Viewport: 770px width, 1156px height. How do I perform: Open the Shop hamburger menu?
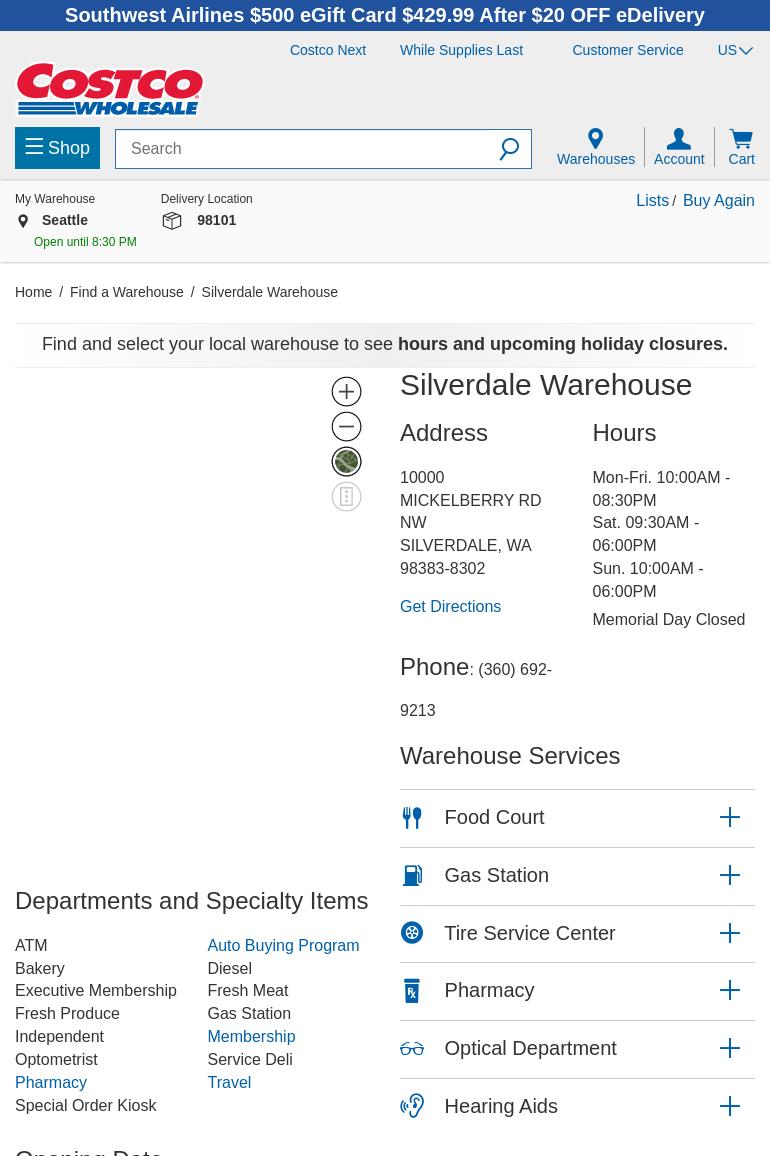[57, 148]
